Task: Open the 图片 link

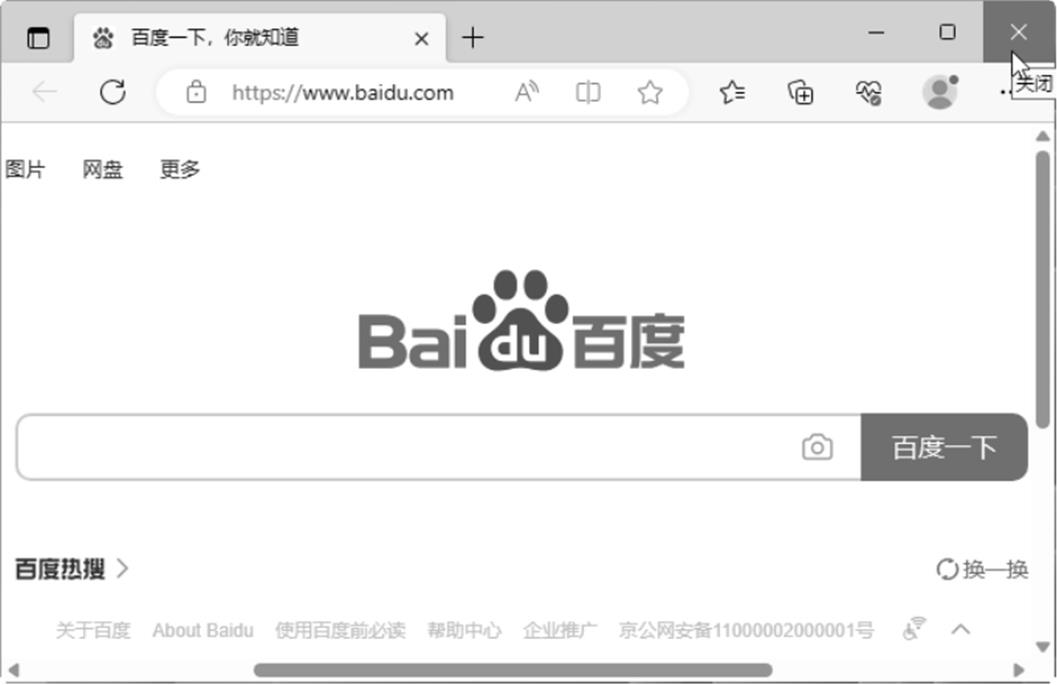Action: click(x=25, y=169)
